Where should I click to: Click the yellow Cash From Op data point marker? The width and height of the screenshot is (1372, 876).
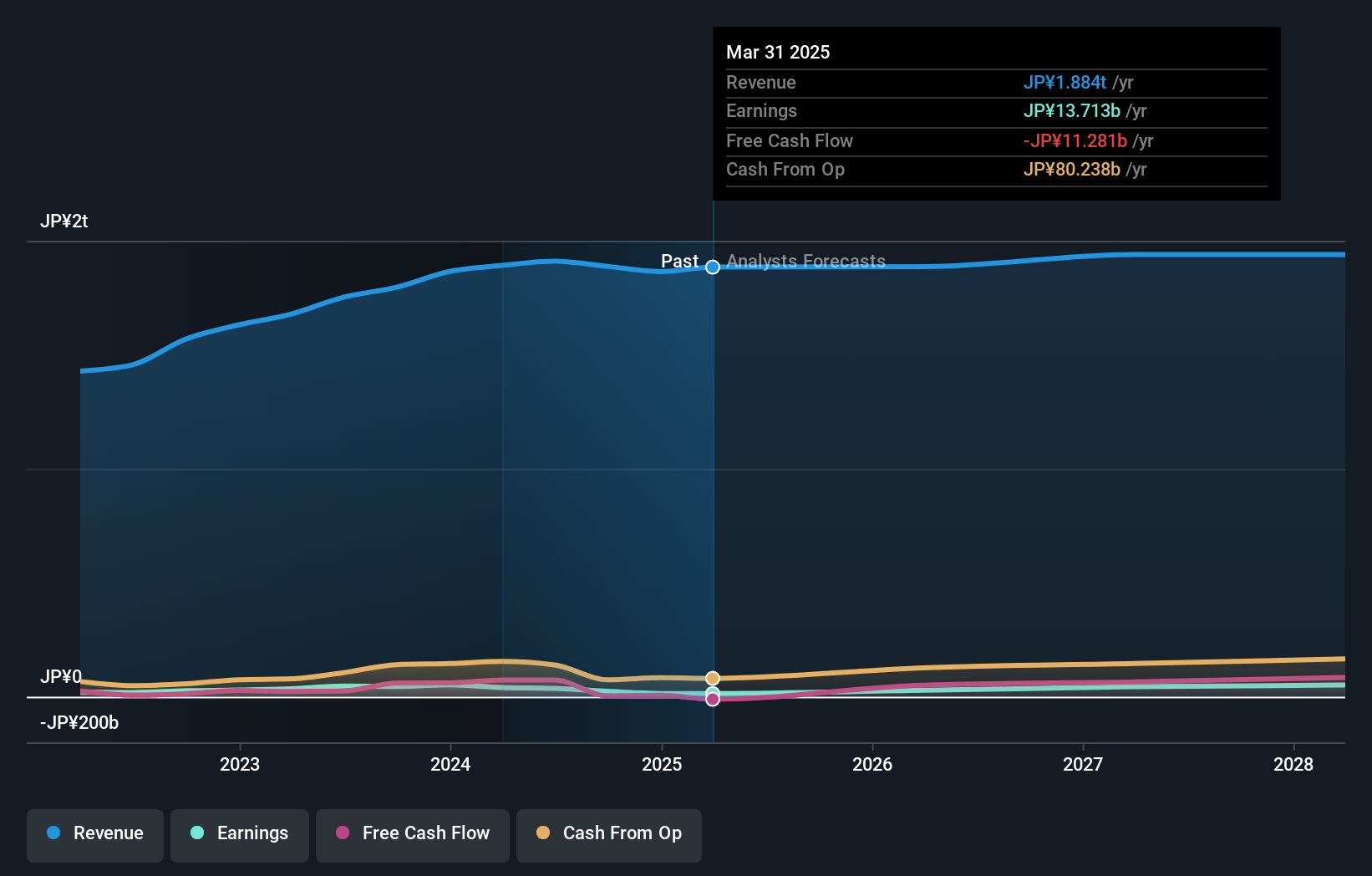pyautogui.click(x=713, y=677)
